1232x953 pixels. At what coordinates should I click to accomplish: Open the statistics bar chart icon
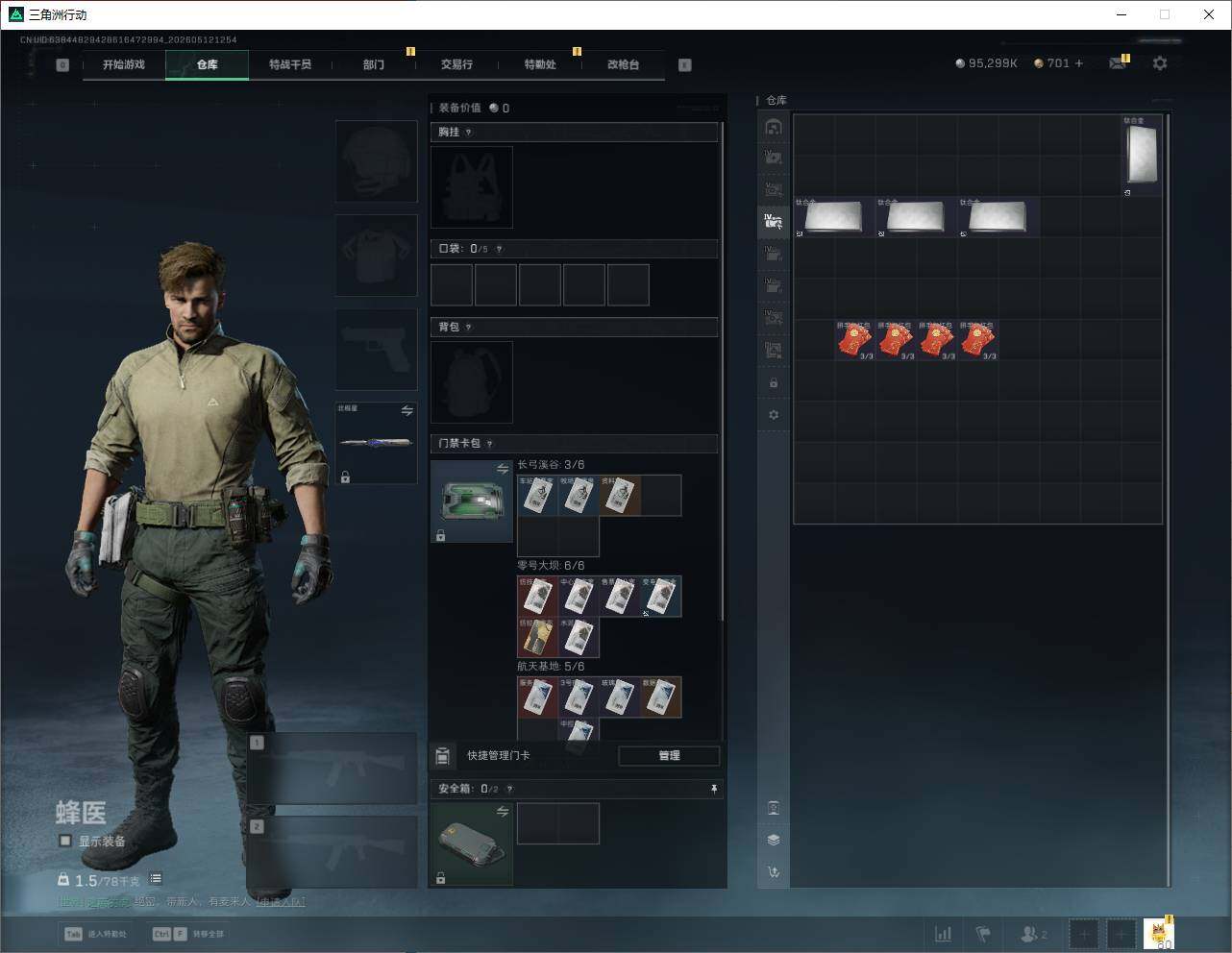pos(944,934)
